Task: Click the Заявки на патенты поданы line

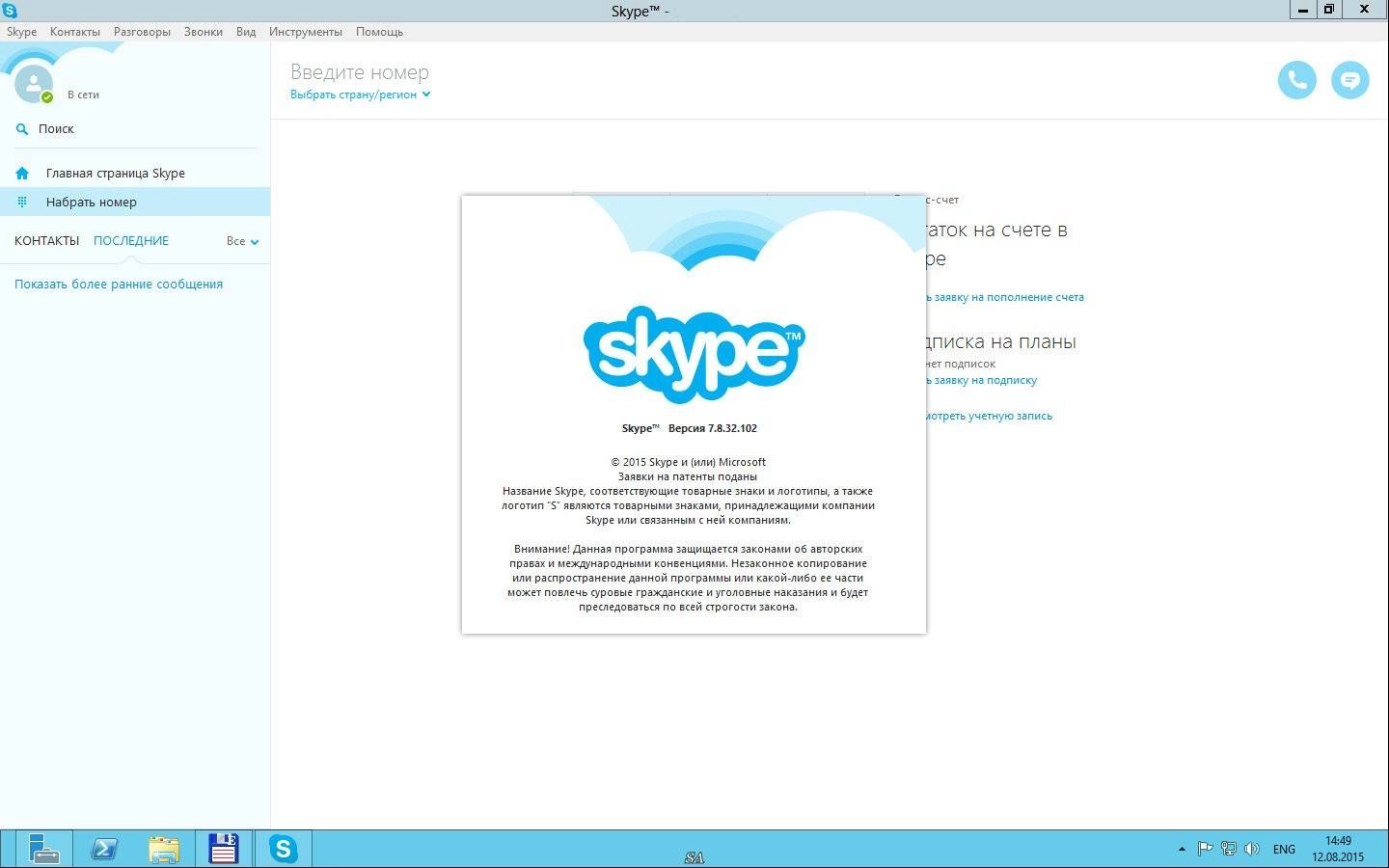Action: point(687,476)
